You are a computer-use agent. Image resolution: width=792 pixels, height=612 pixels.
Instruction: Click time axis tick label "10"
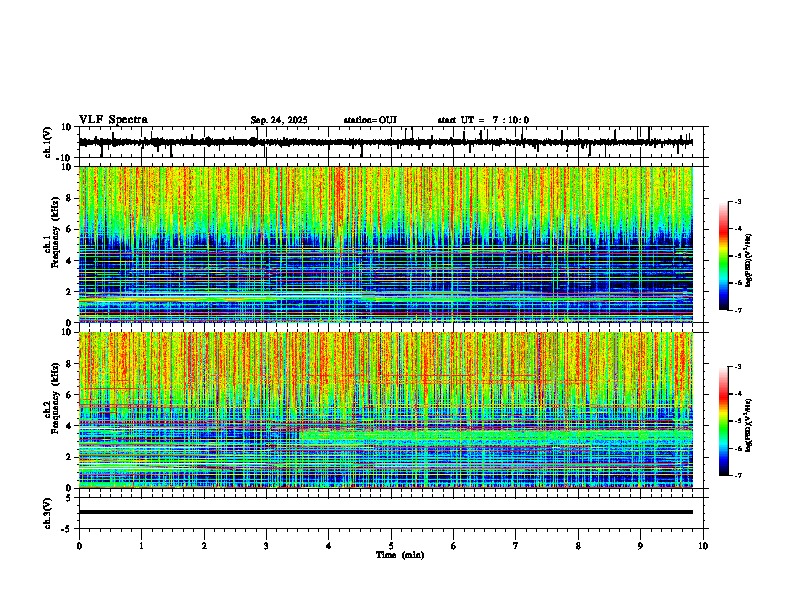[x=703, y=546]
